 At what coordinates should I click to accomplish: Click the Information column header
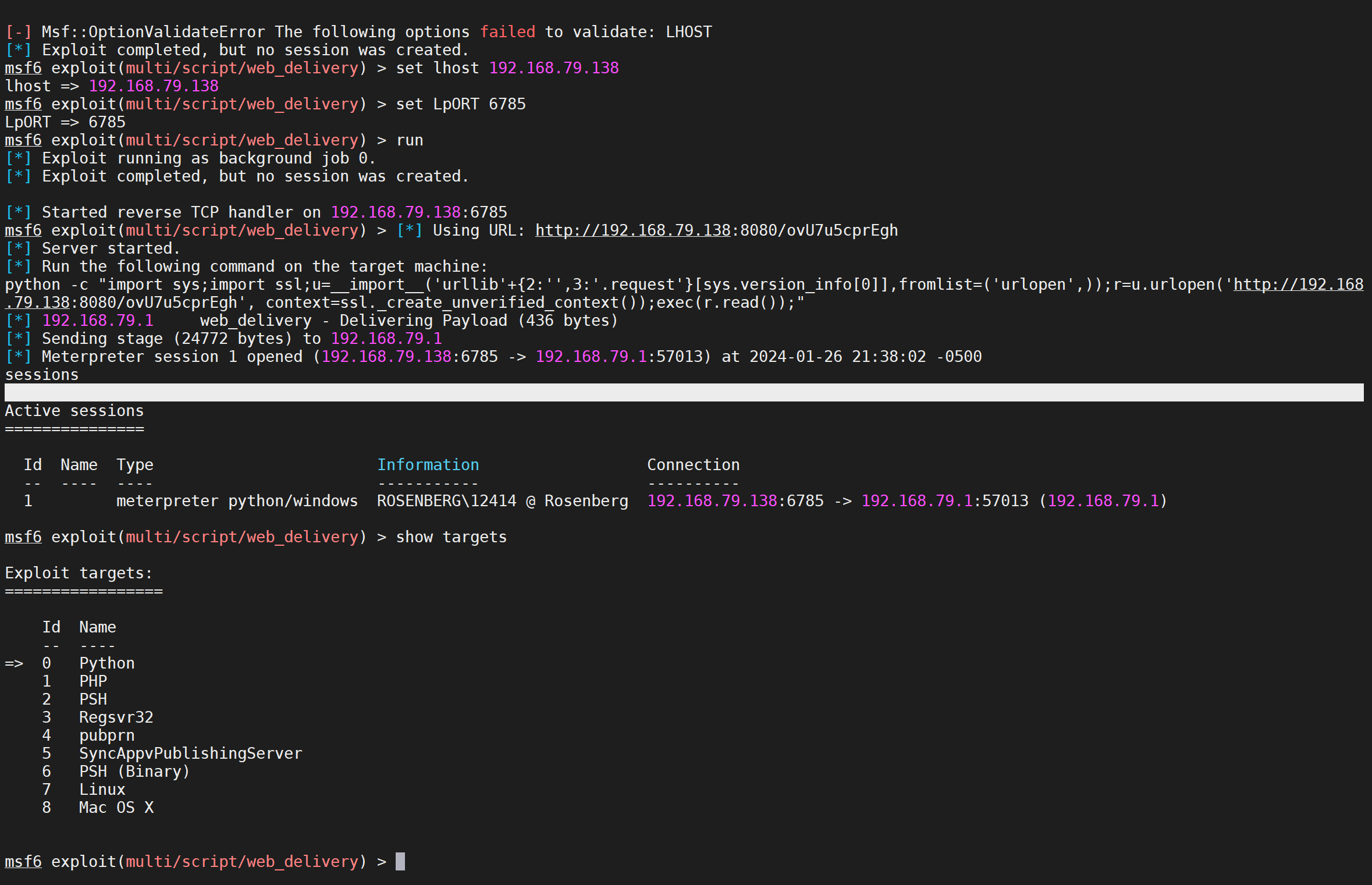point(428,465)
